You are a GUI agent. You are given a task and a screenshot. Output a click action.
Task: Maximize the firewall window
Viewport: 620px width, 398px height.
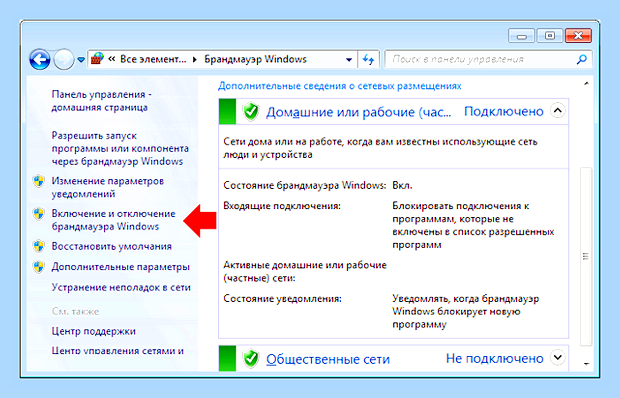pos(550,36)
